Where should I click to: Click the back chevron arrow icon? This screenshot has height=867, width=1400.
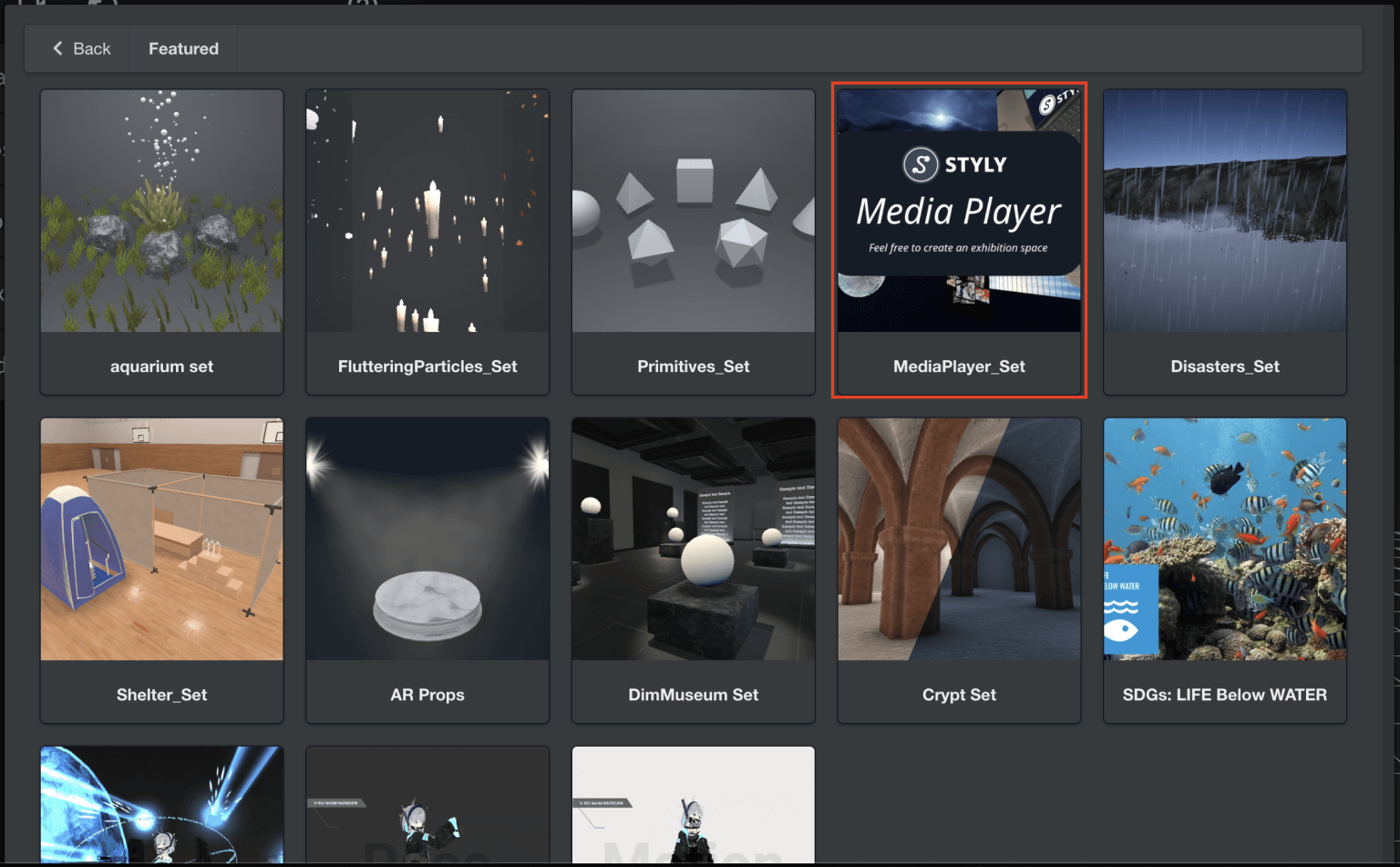[57, 48]
